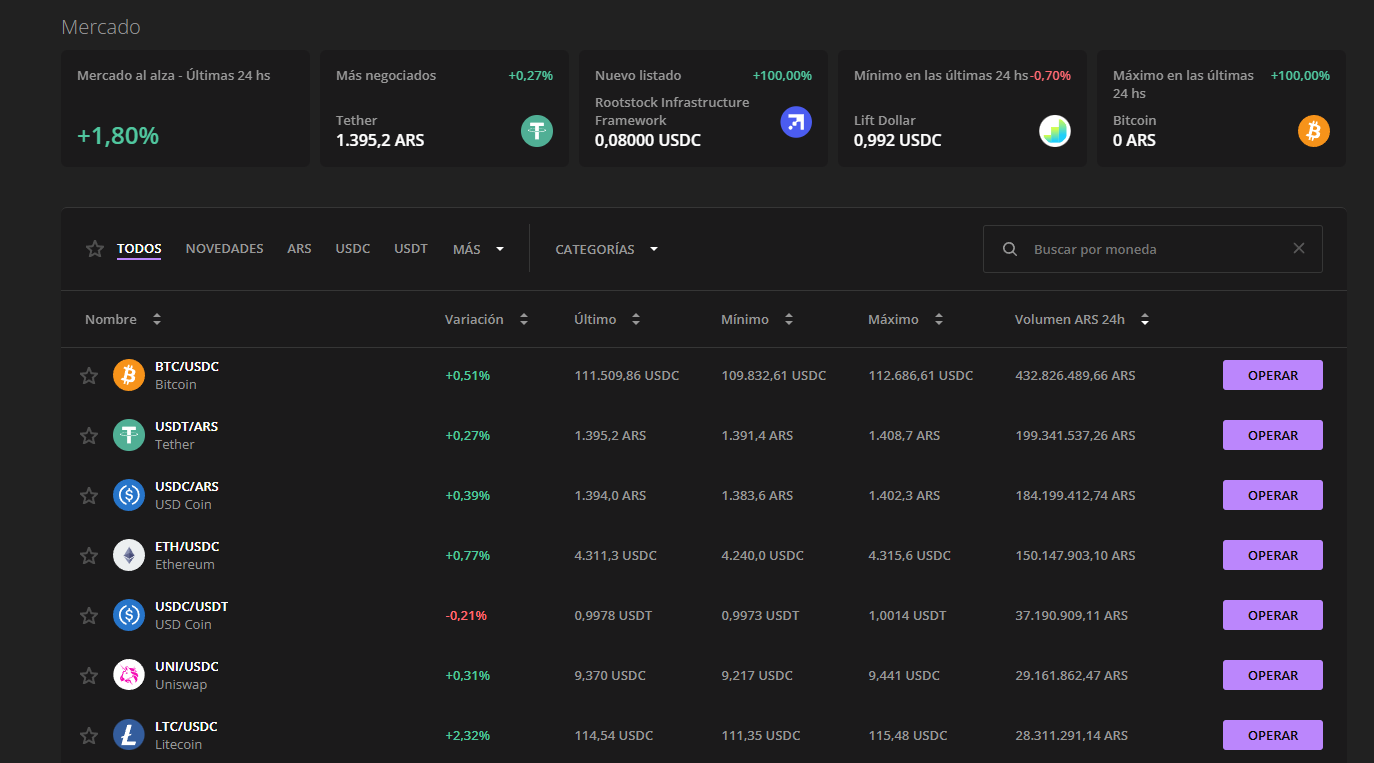Click the Tether coin icon in Más negociados card
This screenshot has height=763, width=1374.
(537, 131)
